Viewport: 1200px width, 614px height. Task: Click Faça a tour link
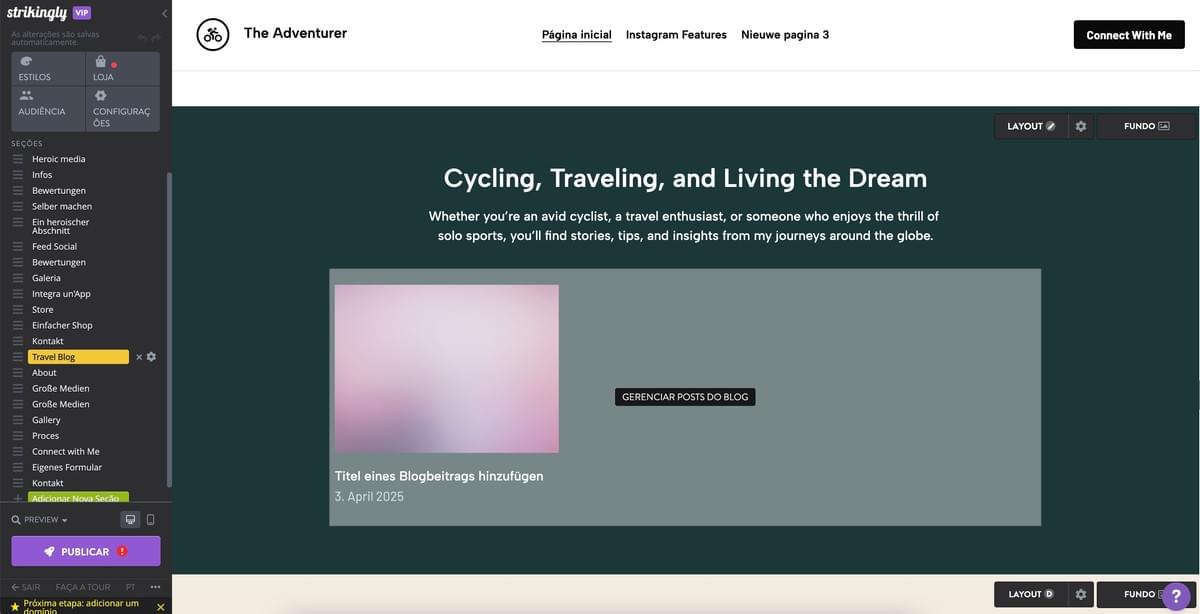coord(83,587)
